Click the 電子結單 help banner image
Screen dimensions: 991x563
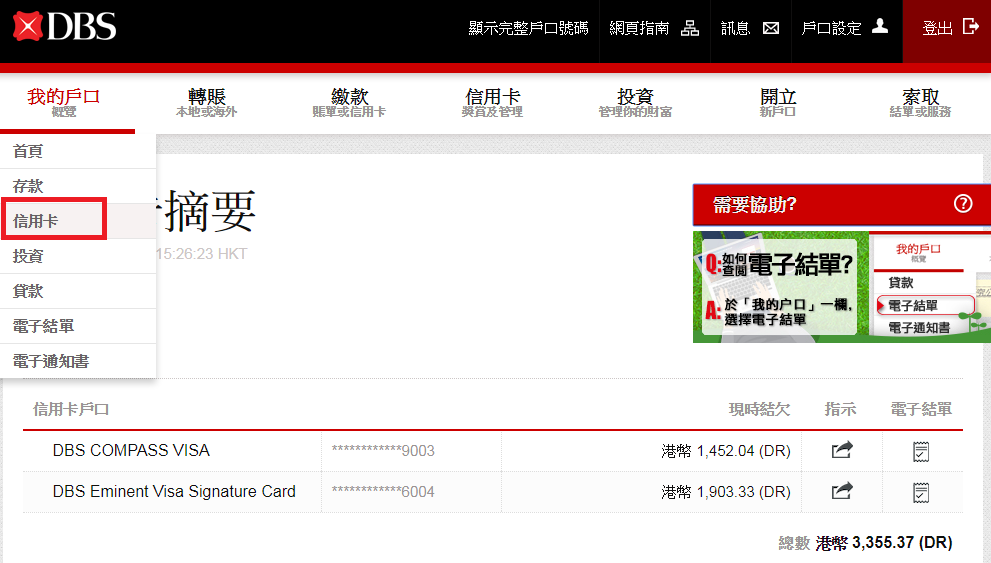click(841, 288)
